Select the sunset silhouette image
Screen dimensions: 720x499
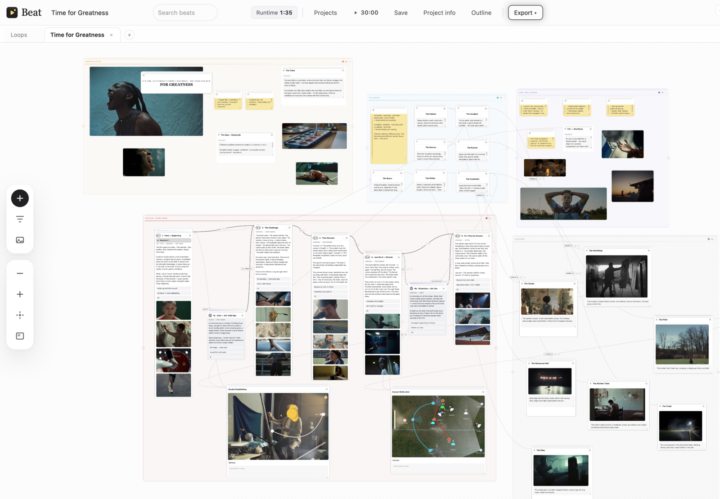point(632,186)
